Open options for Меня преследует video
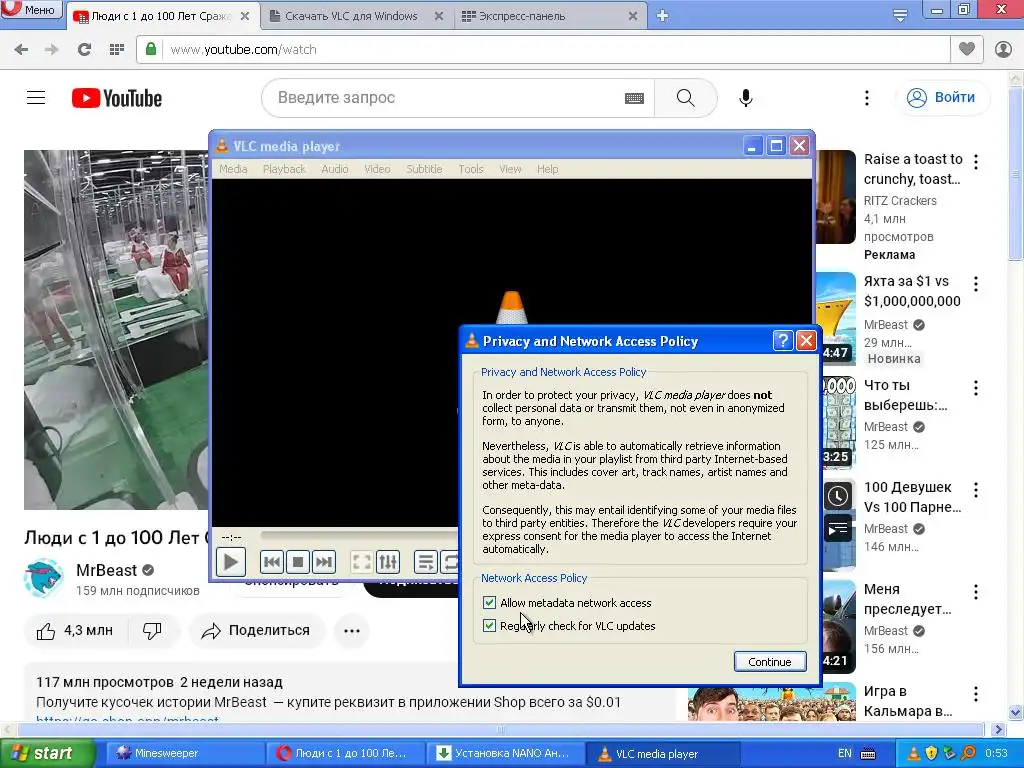The height and width of the screenshot is (768, 1024). (x=976, y=592)
